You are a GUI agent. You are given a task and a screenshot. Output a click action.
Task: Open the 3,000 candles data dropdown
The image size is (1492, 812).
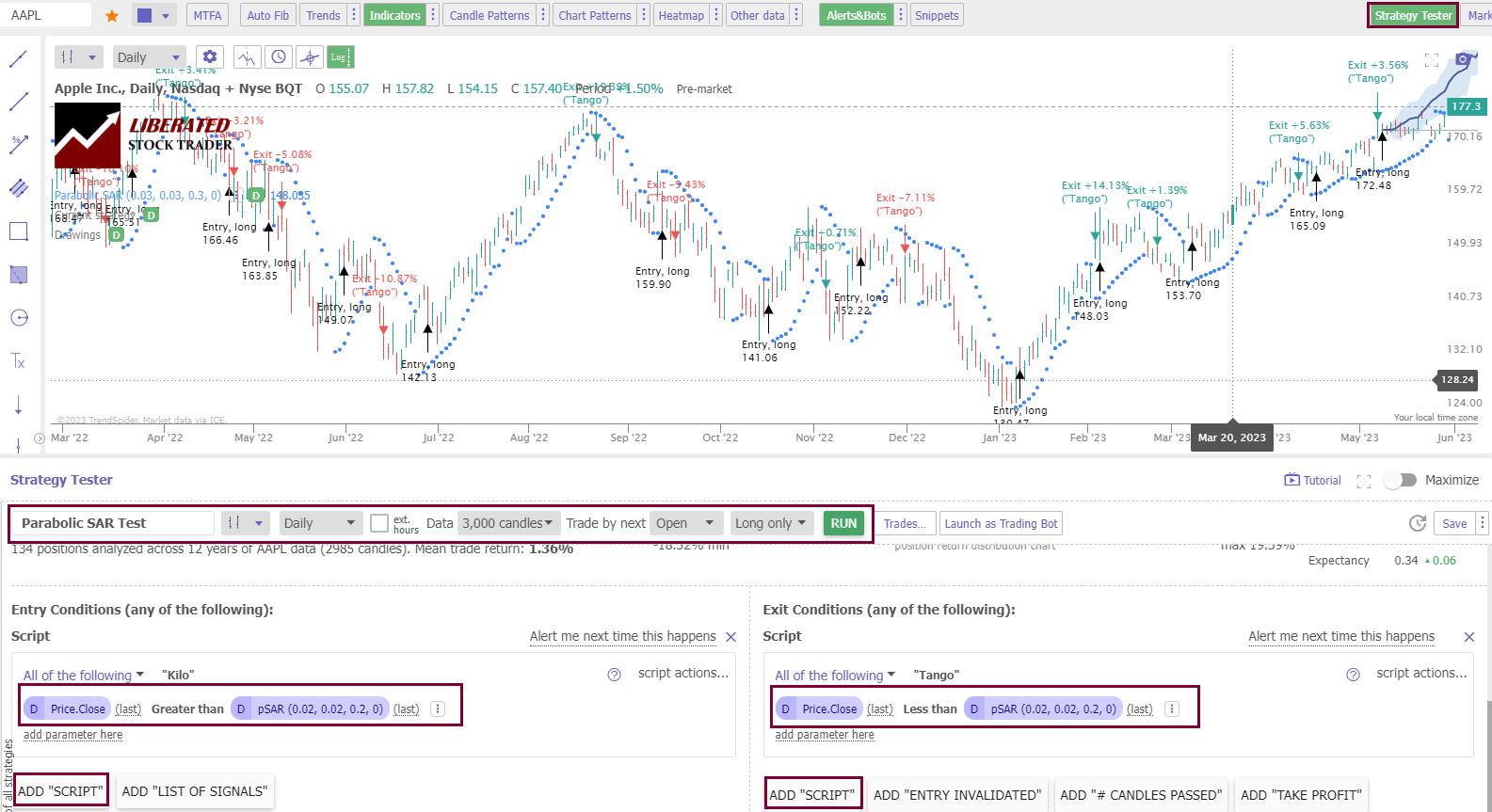tap(508, 523)
